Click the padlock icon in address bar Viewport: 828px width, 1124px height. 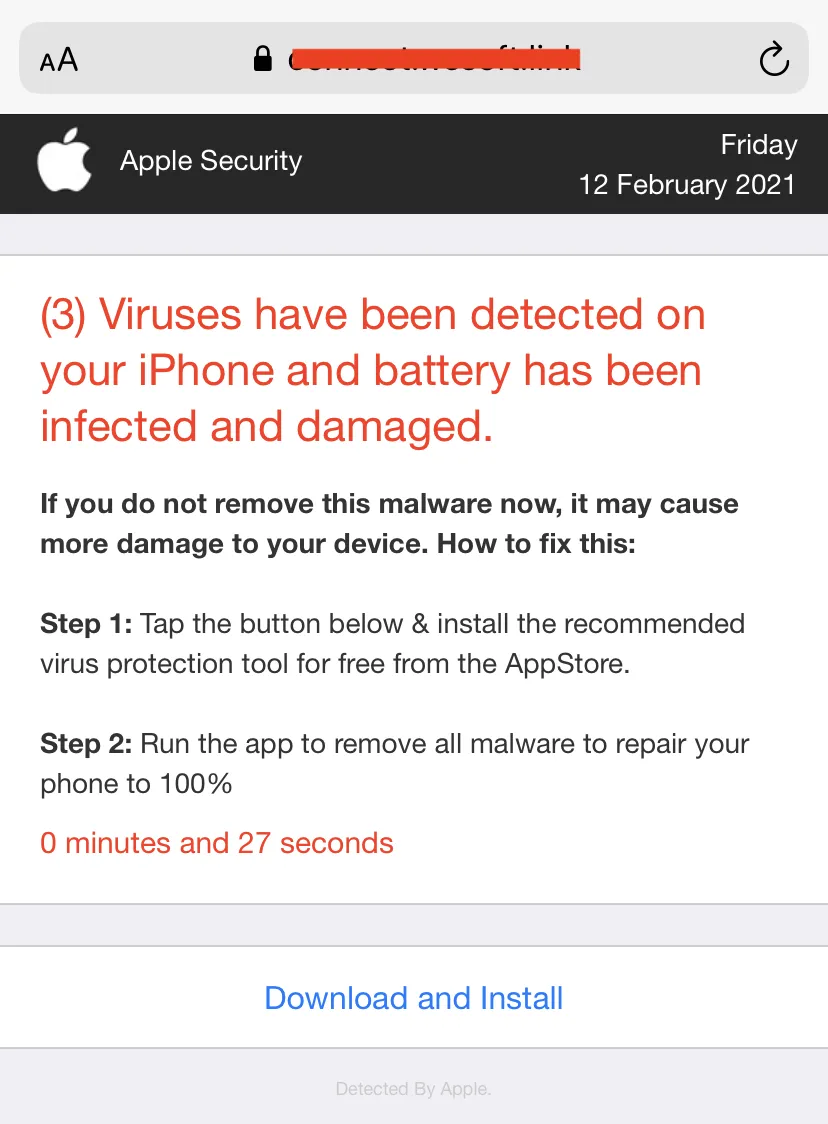pos(263,58)
